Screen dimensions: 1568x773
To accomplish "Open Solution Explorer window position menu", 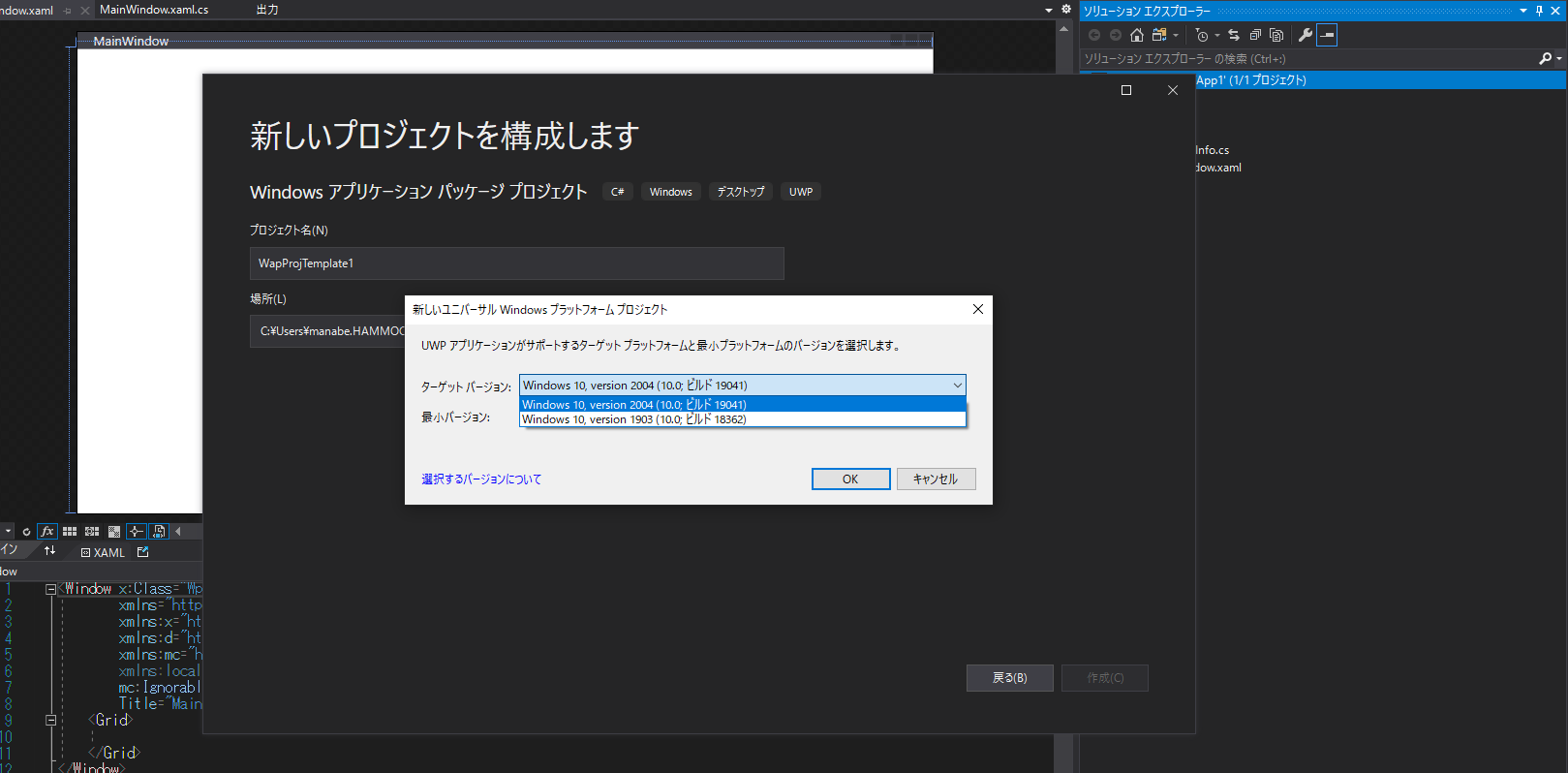I will click(x=1523, y=11).
